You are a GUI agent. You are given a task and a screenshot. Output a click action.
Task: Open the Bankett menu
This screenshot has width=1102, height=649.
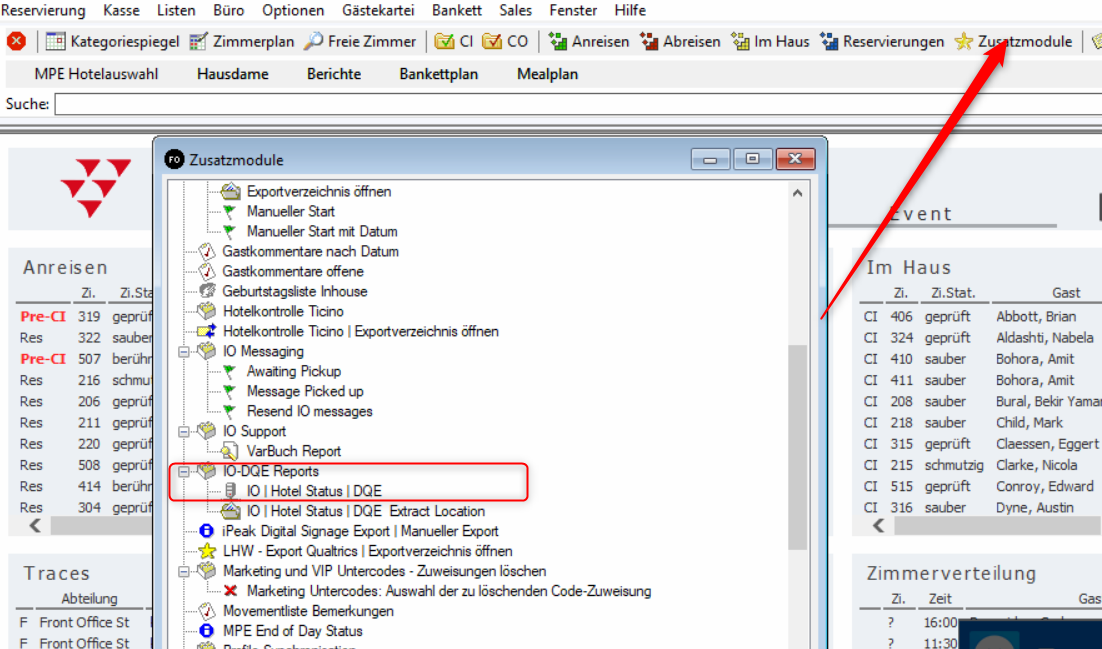(x=457, y=11)
